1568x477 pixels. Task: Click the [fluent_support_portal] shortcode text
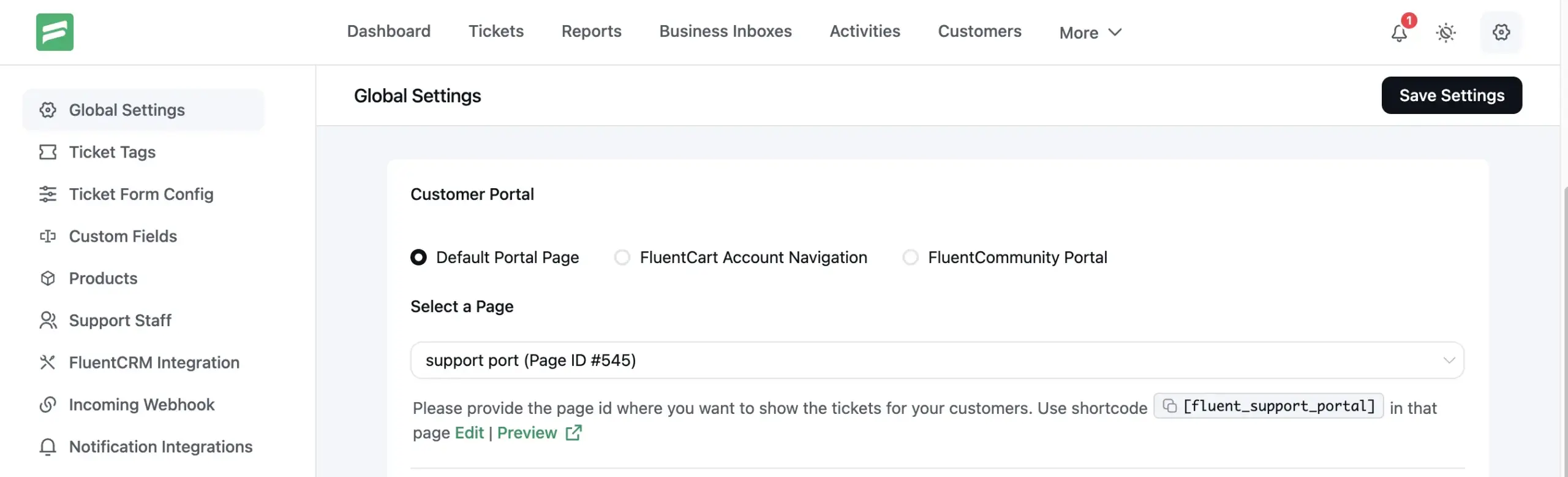click(x=1279, y=406)
